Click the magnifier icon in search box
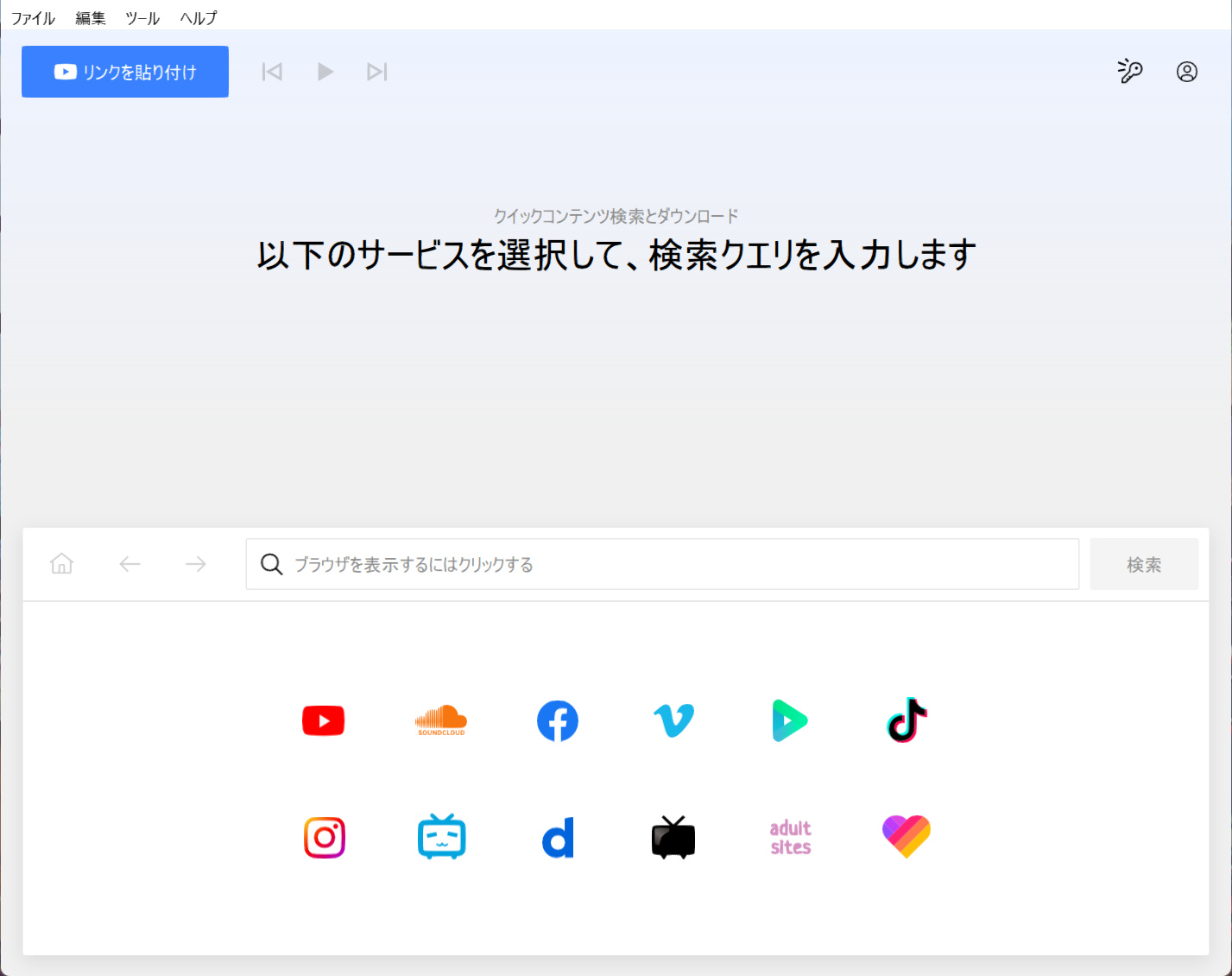This screenshot has width=1232, height=976. (x=271, y=564)
